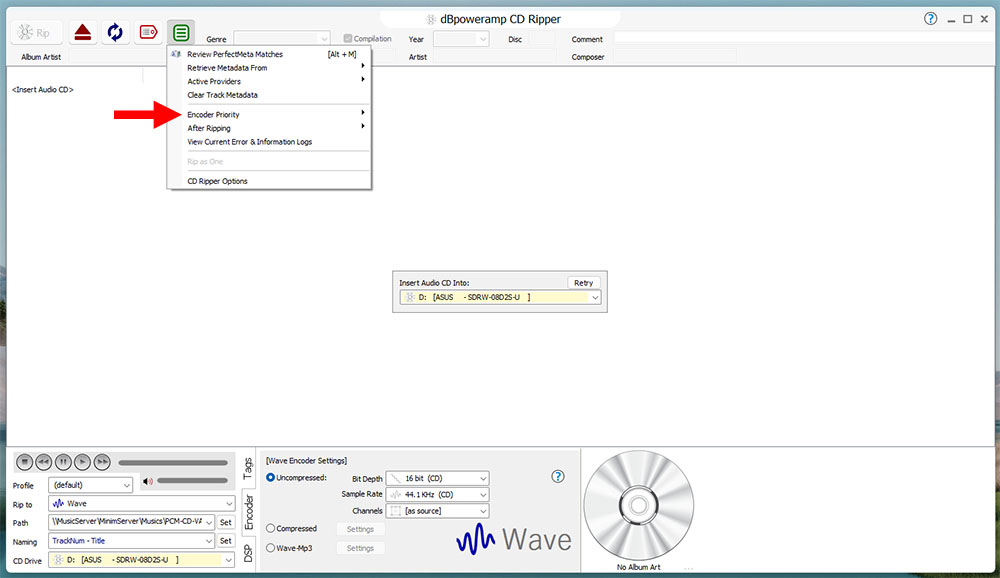Select the Compressed radio option
The image size is (1000, 578).
click(271, 529)
